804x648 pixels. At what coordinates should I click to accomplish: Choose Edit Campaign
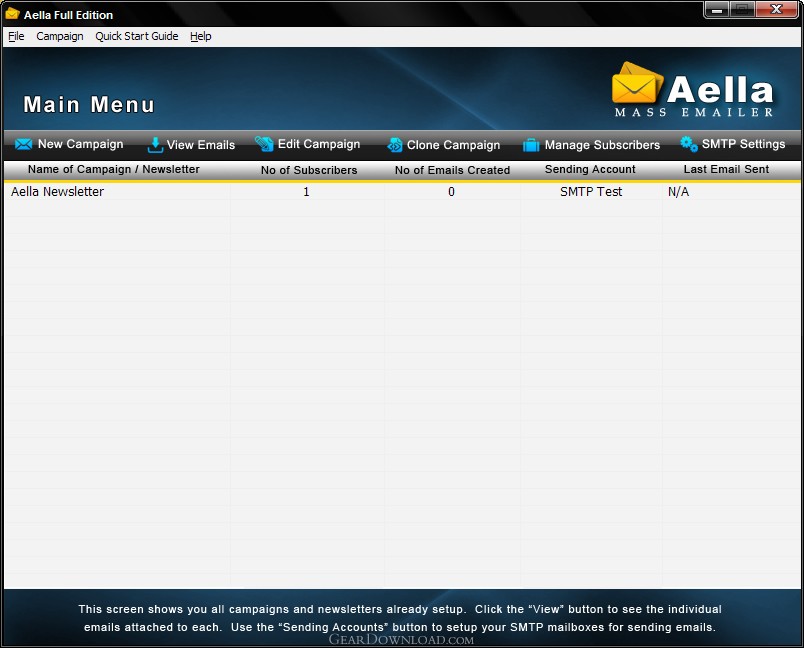click(x=308, y=144)
